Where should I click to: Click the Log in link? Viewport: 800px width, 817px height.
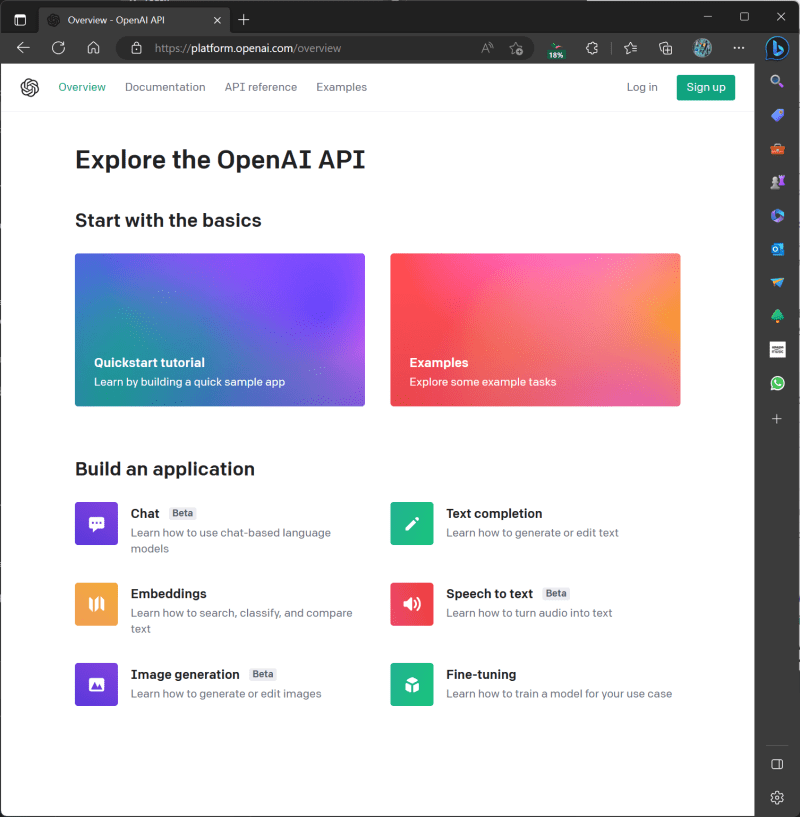pyautogui.click(x=642, y=88)
